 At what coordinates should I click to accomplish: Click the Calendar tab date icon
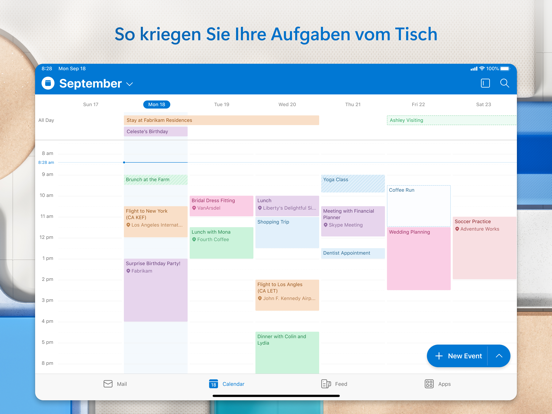tap(213, 384)
